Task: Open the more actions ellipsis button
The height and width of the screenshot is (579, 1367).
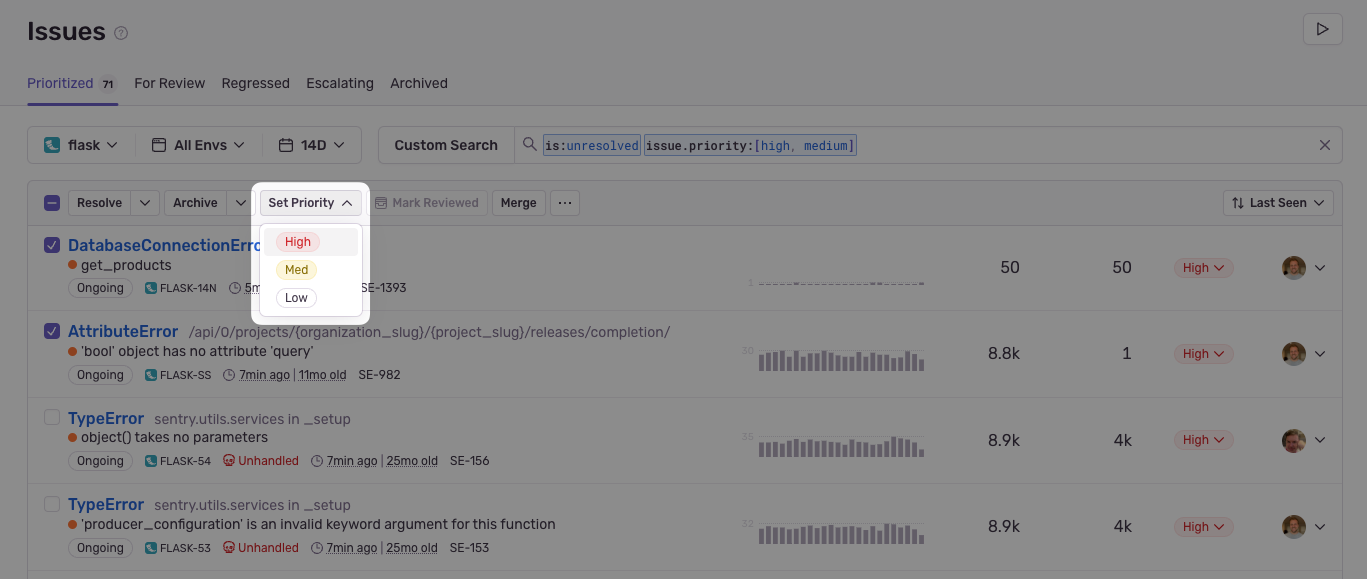Action: 565,203
